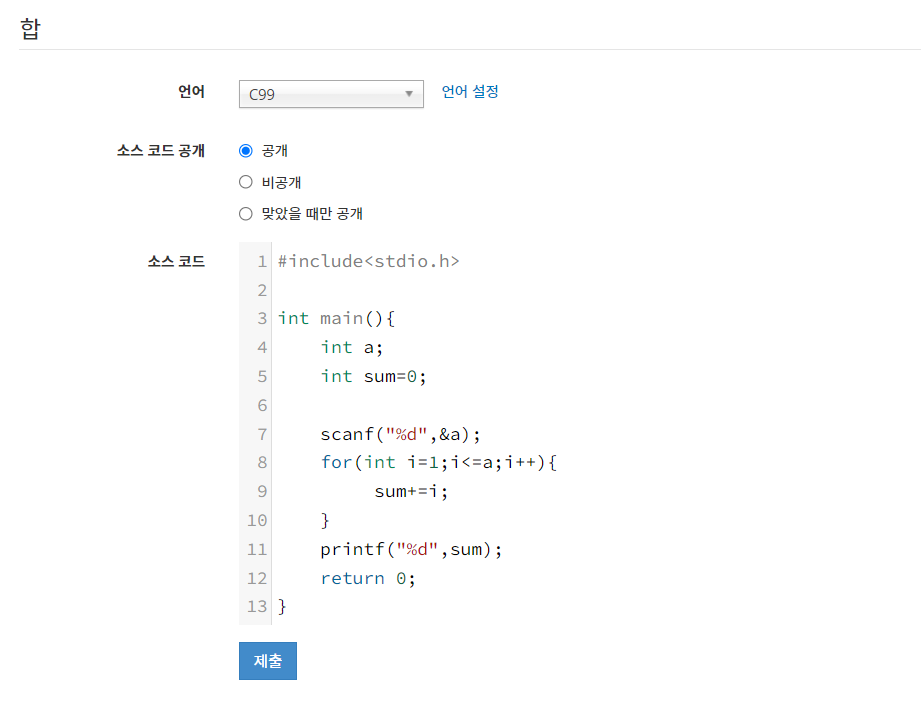Click line number 6 in the gutter
This screenshot has height=713, width=921.
coord(262,405)
